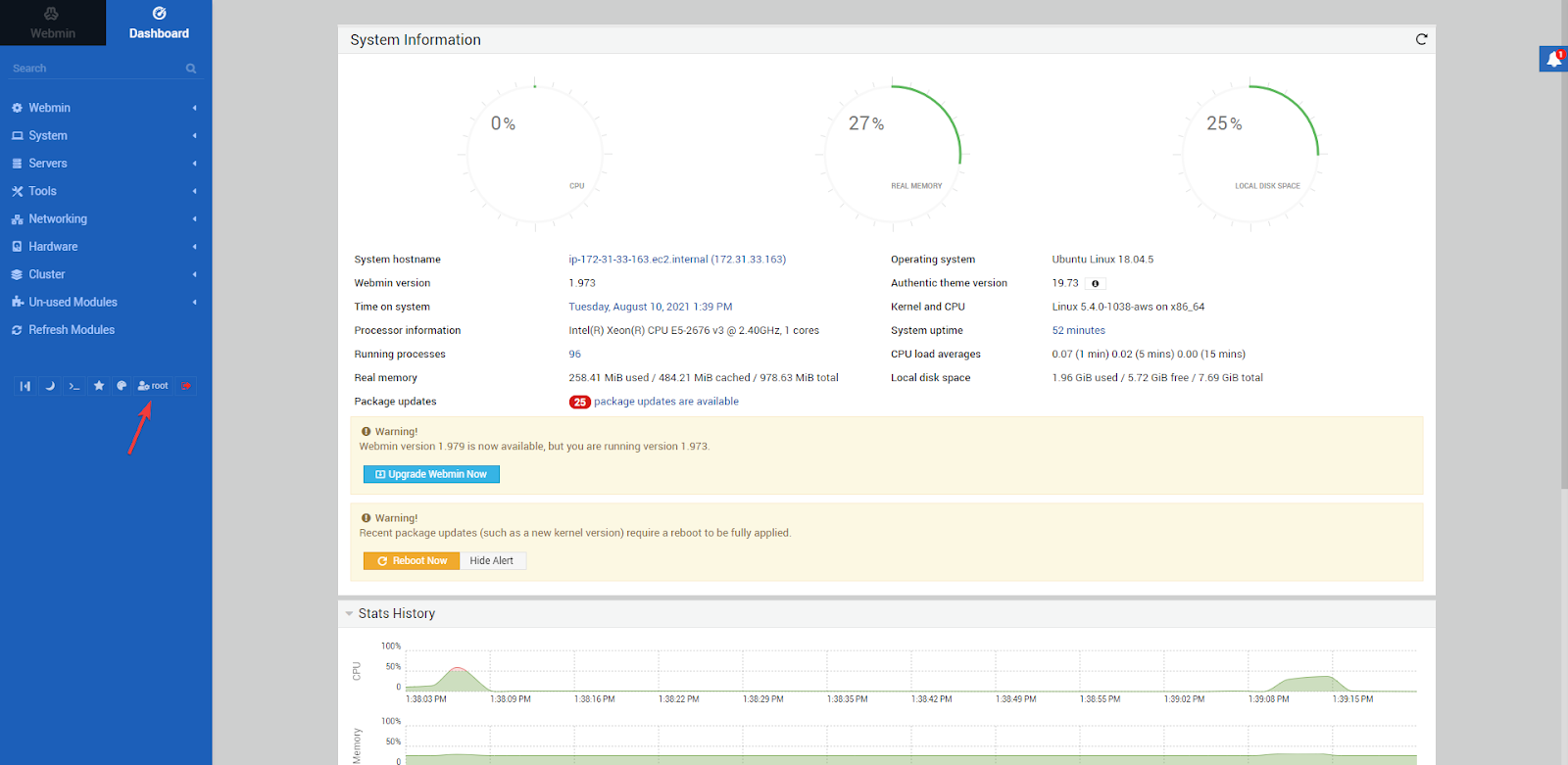Select the processor information Intel Xeon text
The width and height of the screenshot is (1568, 765).
click(694, 331)
